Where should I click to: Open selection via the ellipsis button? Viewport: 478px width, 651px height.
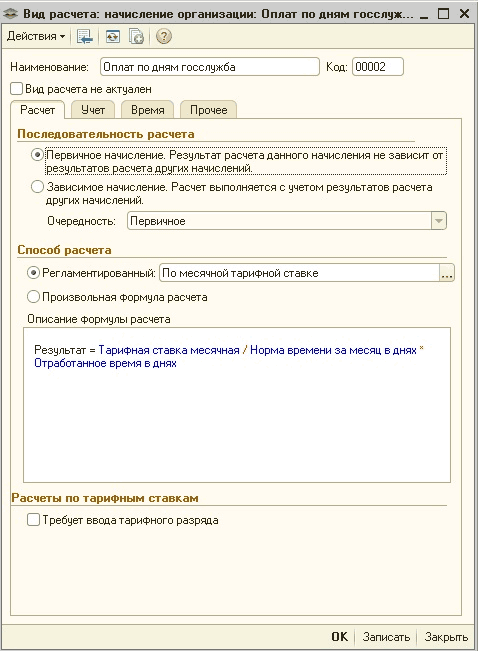click(x=447, y=273)
